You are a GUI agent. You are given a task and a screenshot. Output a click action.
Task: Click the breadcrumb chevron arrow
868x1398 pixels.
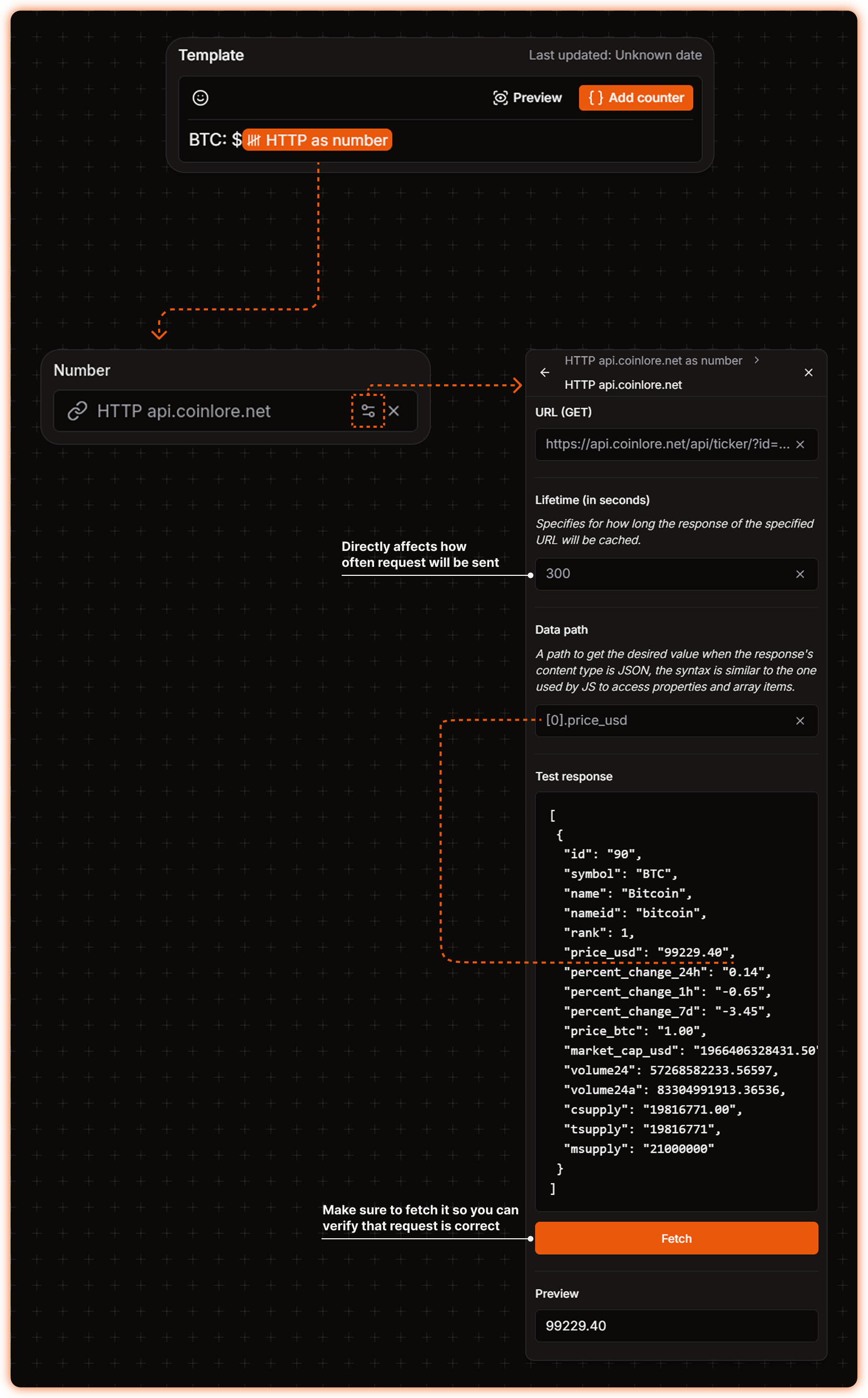coord(757,360)
